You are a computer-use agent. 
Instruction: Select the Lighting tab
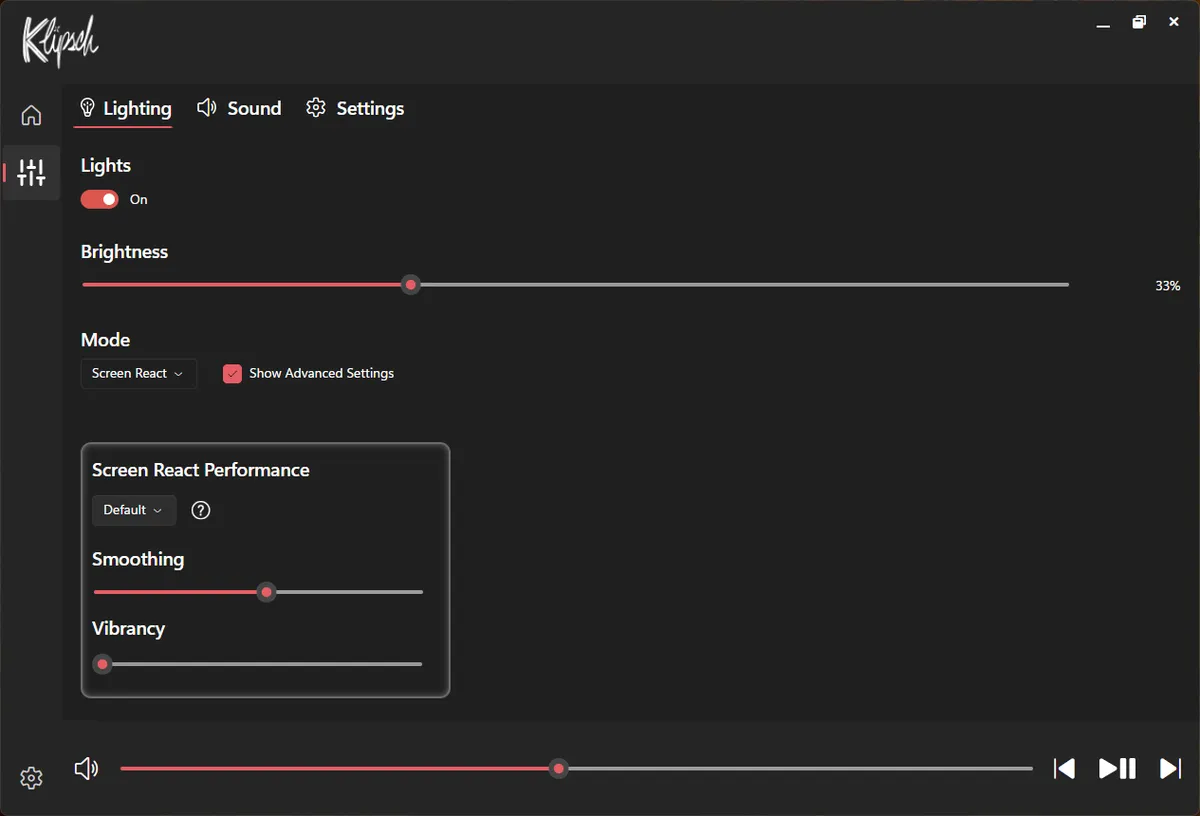tap(125, 108)
